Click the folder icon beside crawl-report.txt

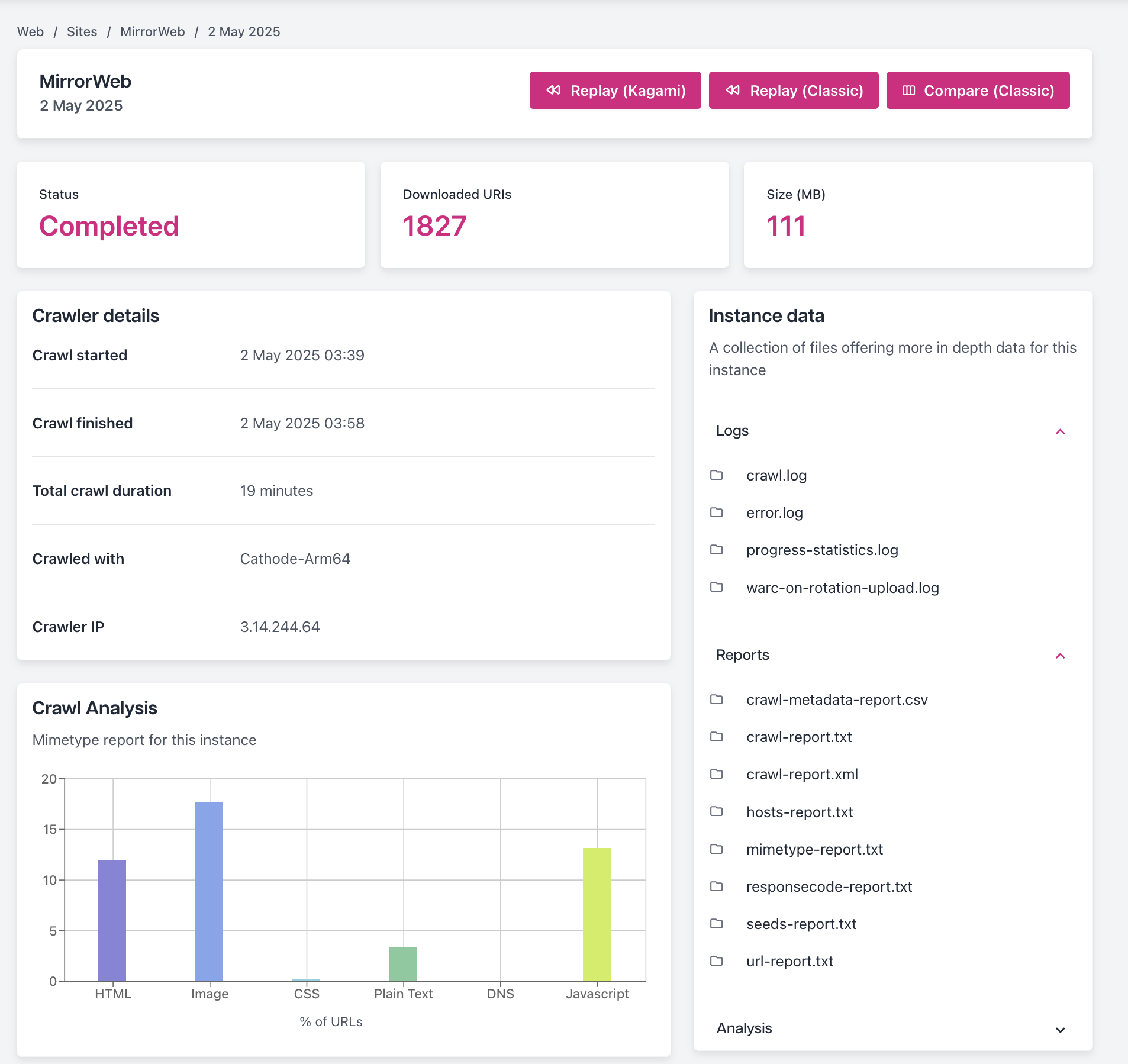click(717, 737)
